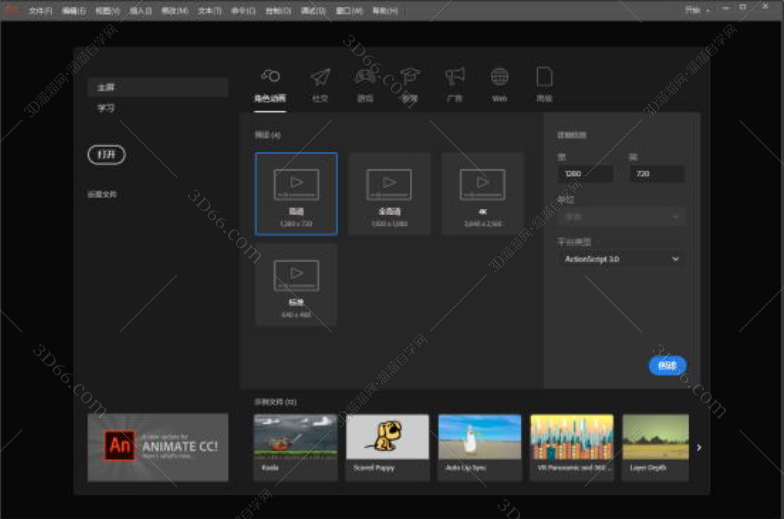Pick the Ads megaphone category icon
This screenshot has height=519, width=784.
click(455, 77)
